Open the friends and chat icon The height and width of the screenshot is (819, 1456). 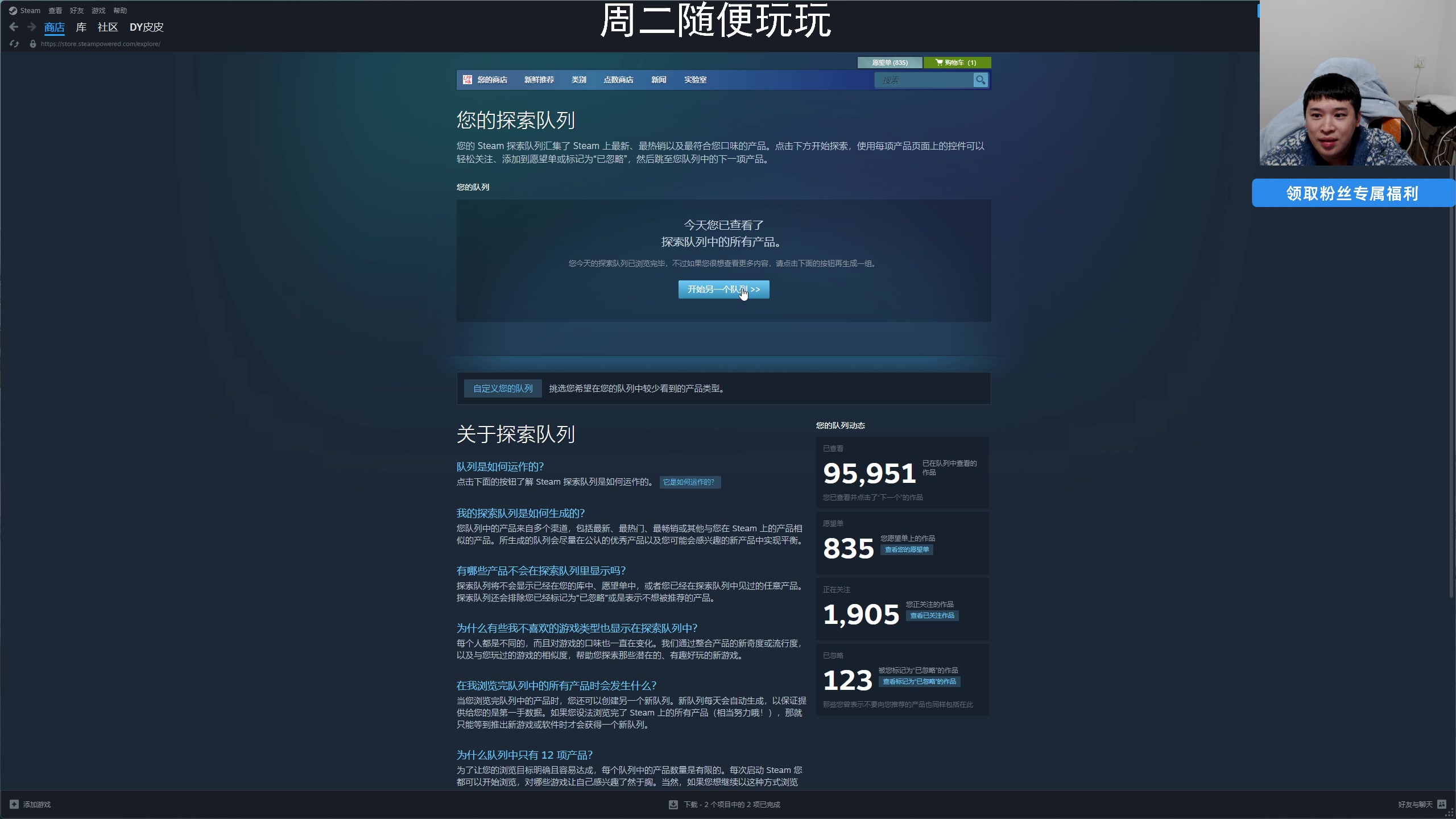click(x=1441, y=804)
